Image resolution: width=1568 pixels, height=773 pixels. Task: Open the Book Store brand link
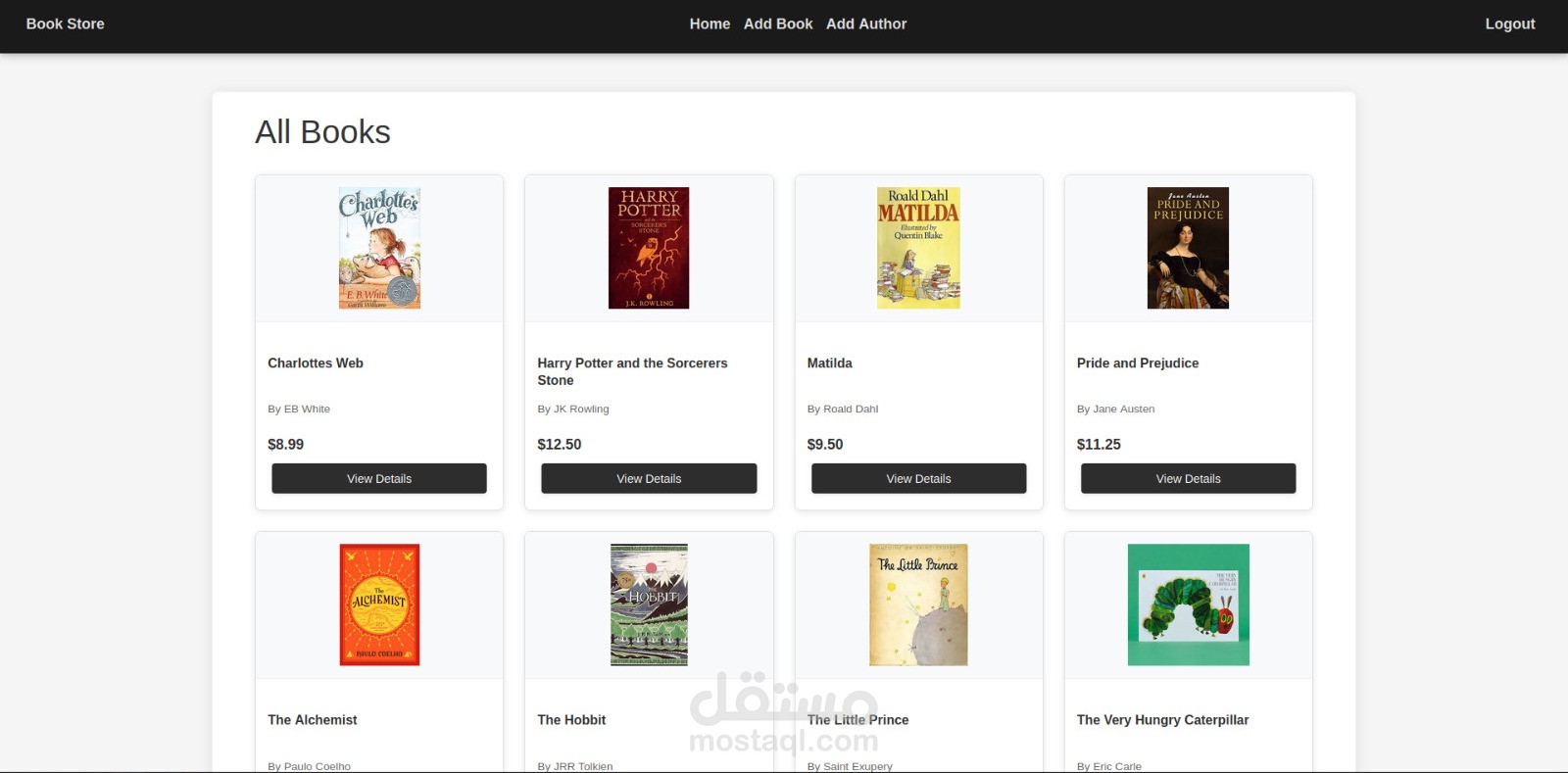[x=65, y=24]
